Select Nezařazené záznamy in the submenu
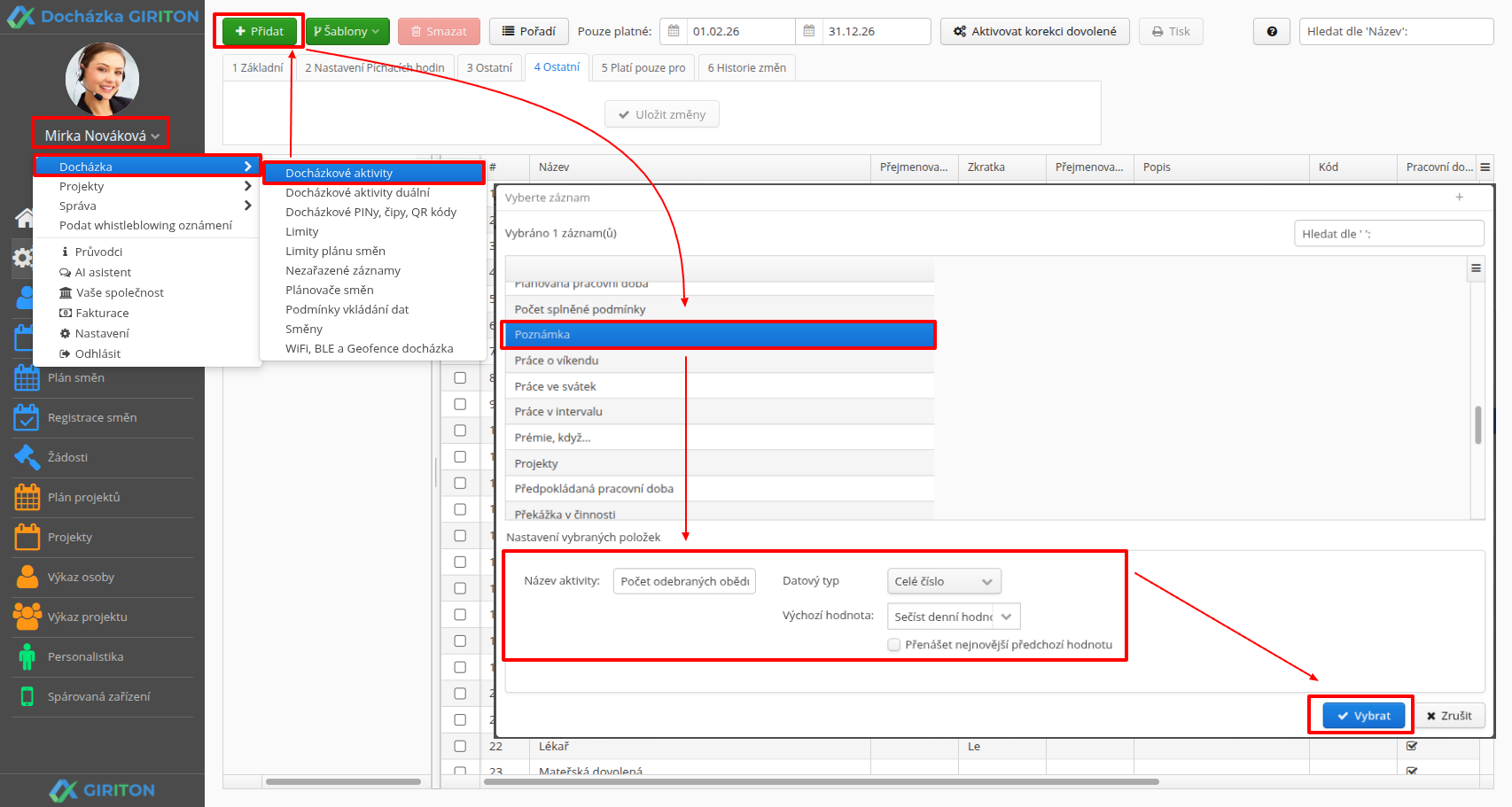 343,270
